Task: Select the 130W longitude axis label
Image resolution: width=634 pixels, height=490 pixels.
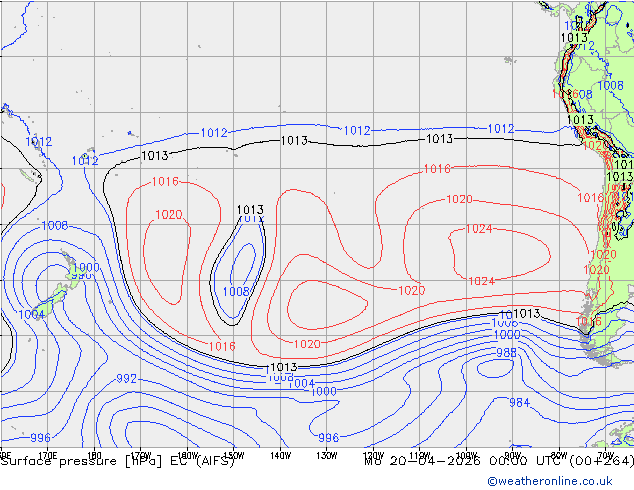Action: pos(327,456)
